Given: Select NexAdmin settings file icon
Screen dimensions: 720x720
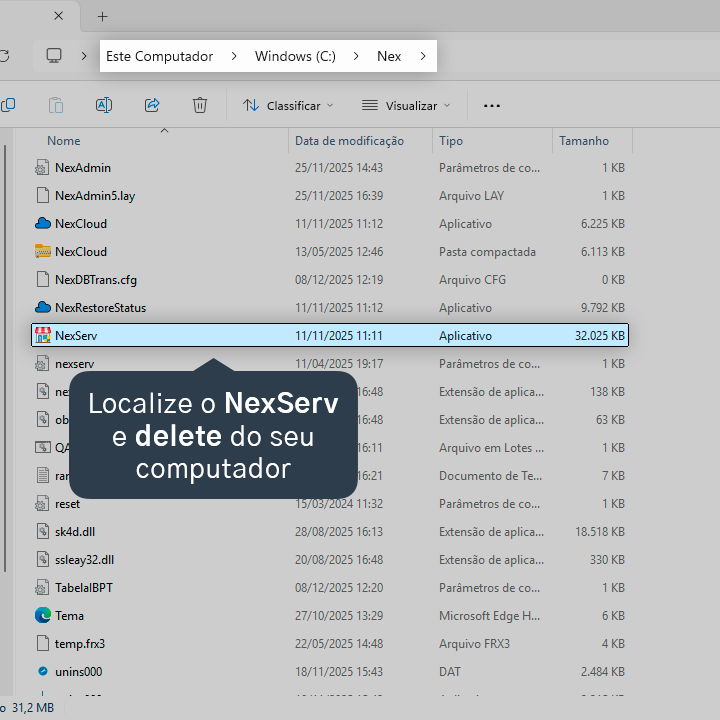Looking at the screenshot, I should coord(42,168).
